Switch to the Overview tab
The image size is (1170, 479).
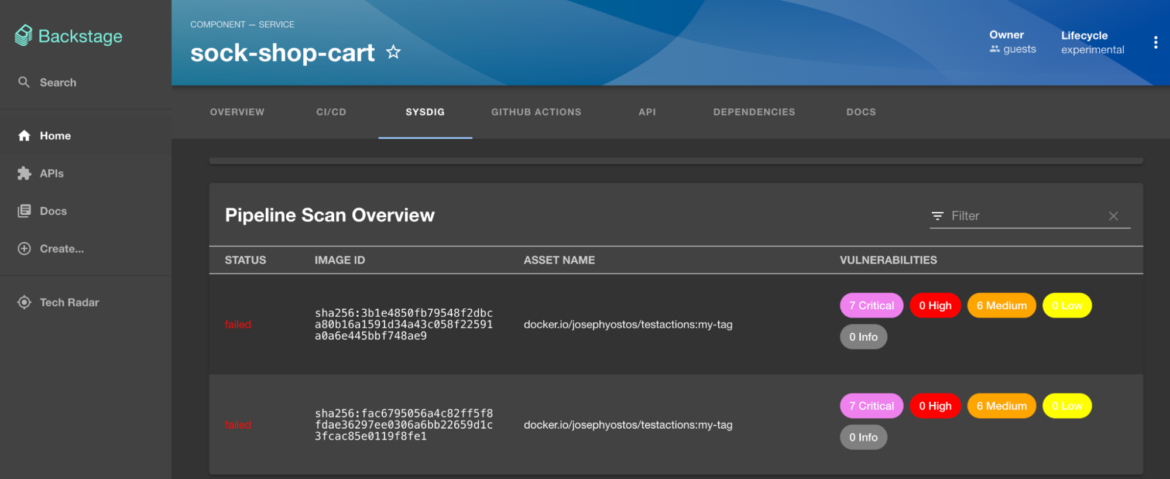pyautogui.click(x=237, y=112)
